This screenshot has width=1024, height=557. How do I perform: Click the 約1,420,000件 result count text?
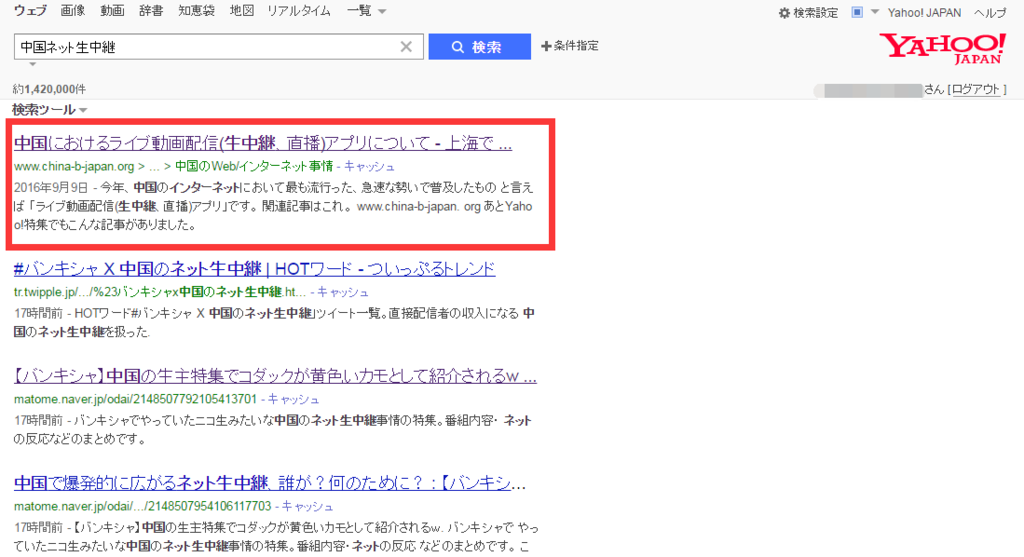pos(49,89)
